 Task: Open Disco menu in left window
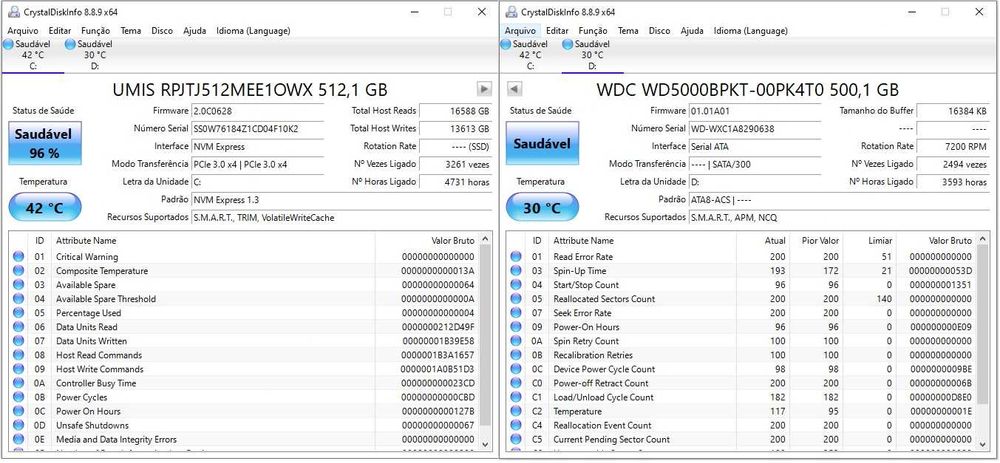coord(162,31)
